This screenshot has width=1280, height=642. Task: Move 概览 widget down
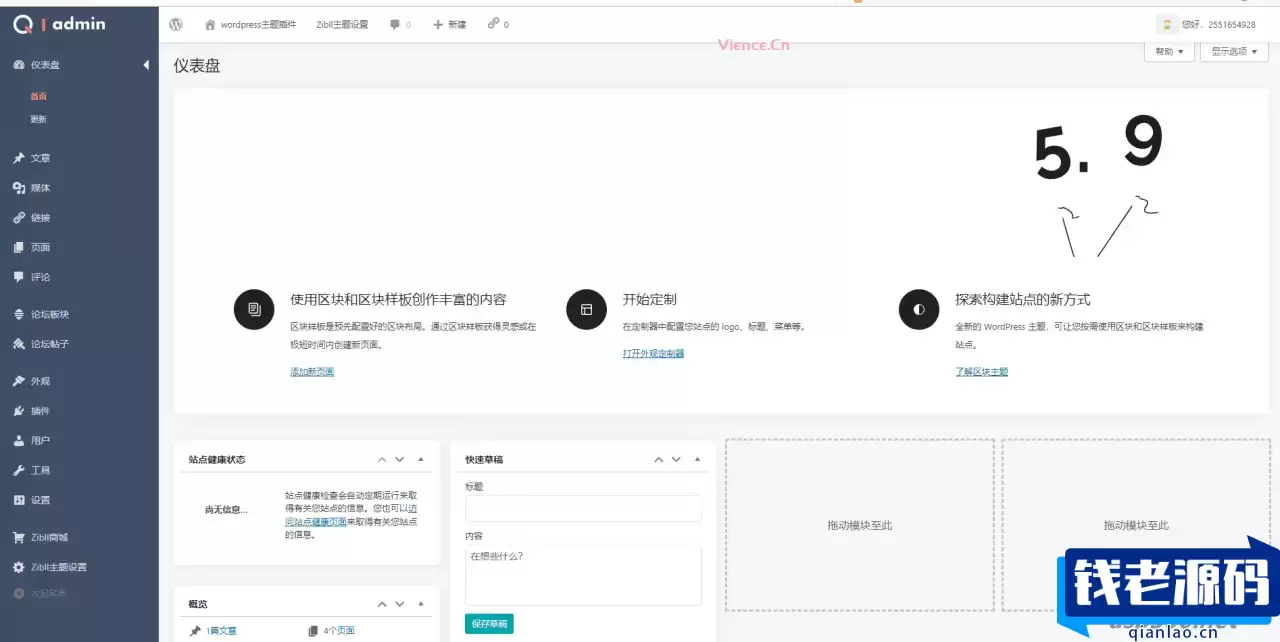point(400,604)
